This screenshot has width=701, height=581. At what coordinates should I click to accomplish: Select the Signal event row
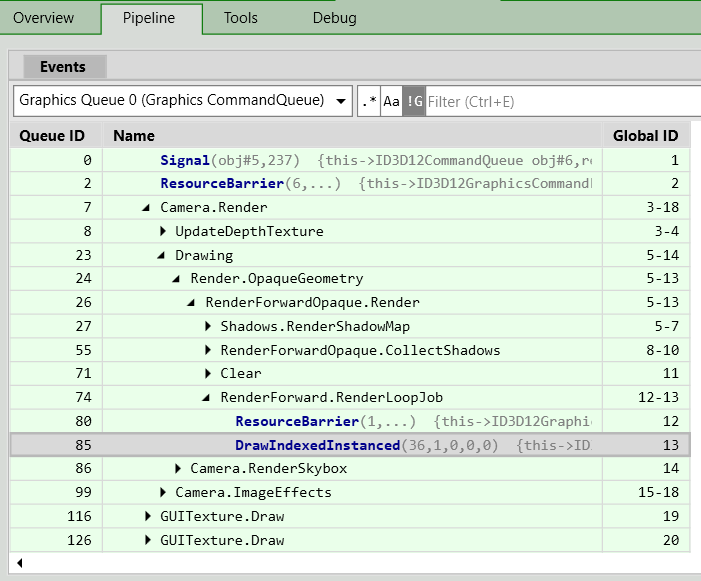(x=185, y=160)
